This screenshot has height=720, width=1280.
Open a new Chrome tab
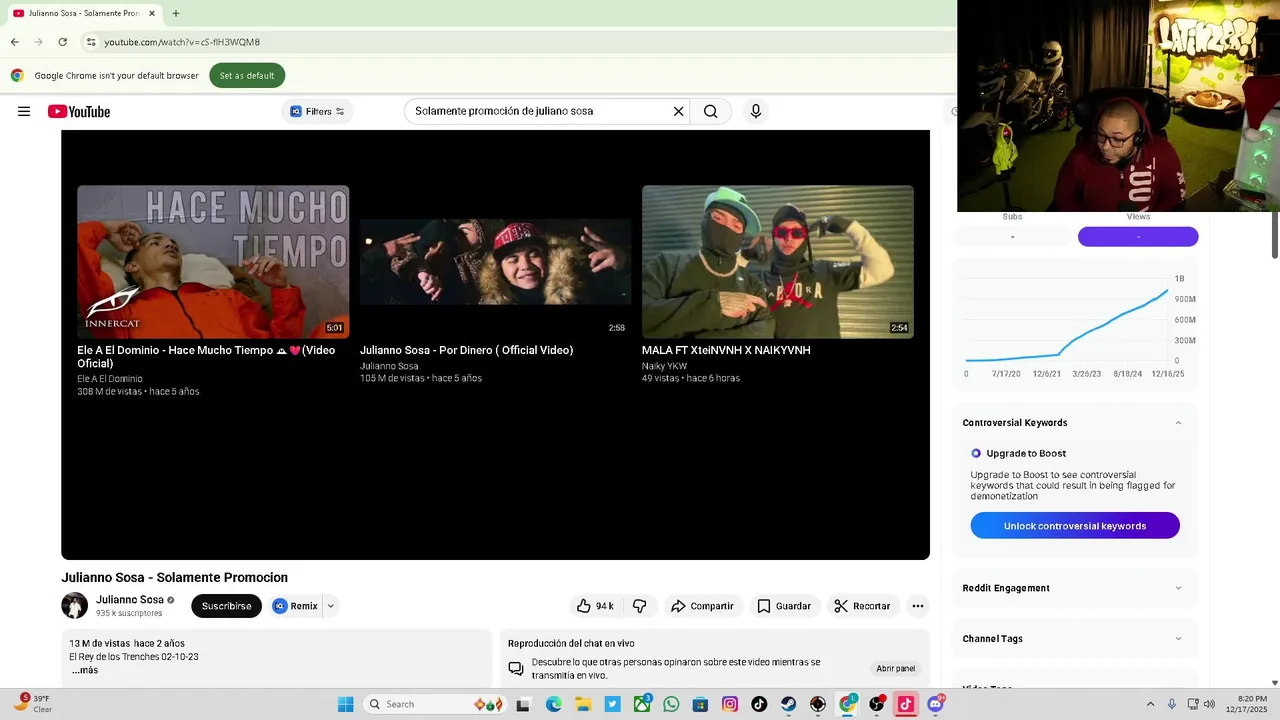176,13
